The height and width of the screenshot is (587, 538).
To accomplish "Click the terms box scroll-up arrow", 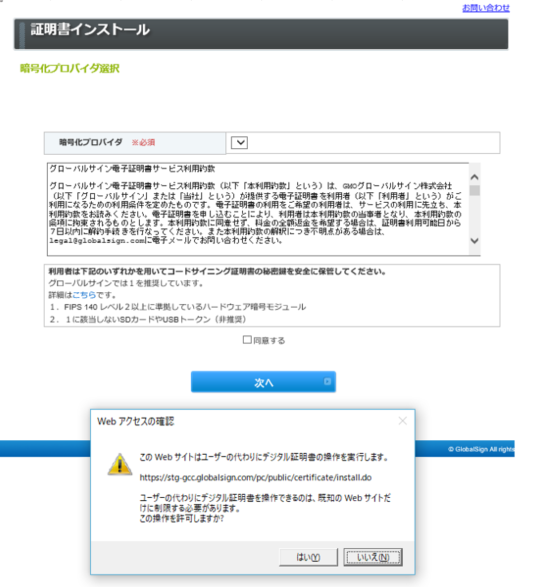I will pyautogui.click(x=474, y=177).
